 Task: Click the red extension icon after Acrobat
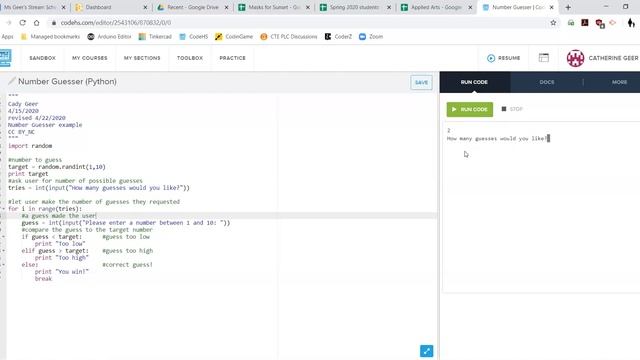[x=600, y=24]
